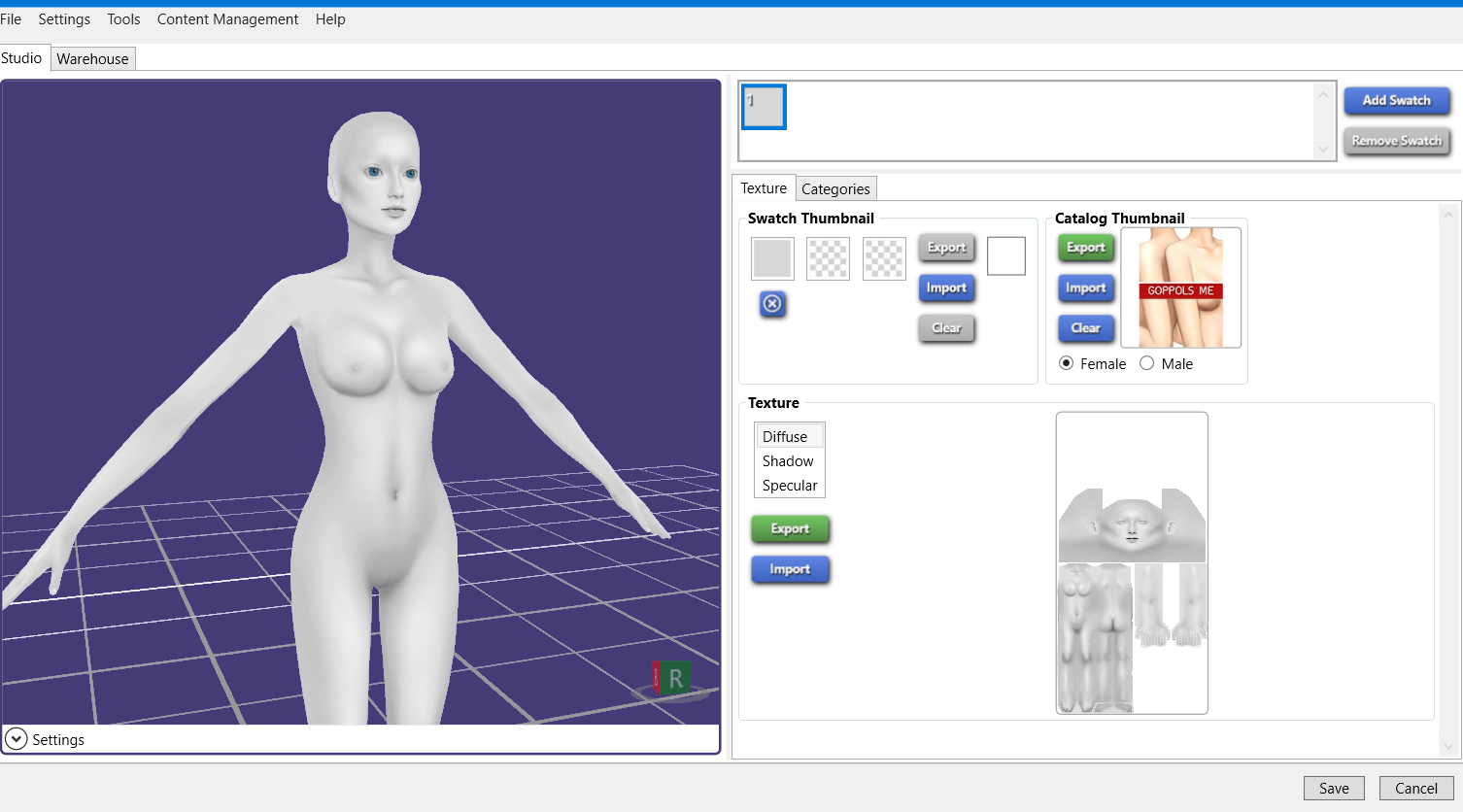Open the Help menu
1463x812 pixels.
330,19
